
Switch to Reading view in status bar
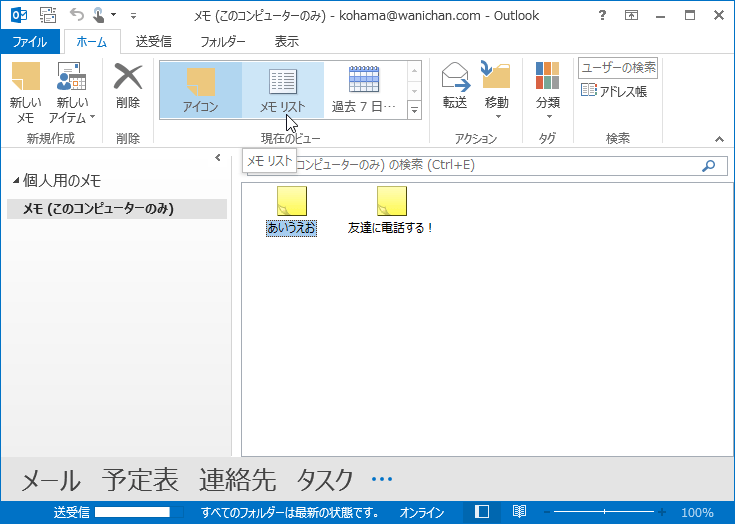pos(519,512)
